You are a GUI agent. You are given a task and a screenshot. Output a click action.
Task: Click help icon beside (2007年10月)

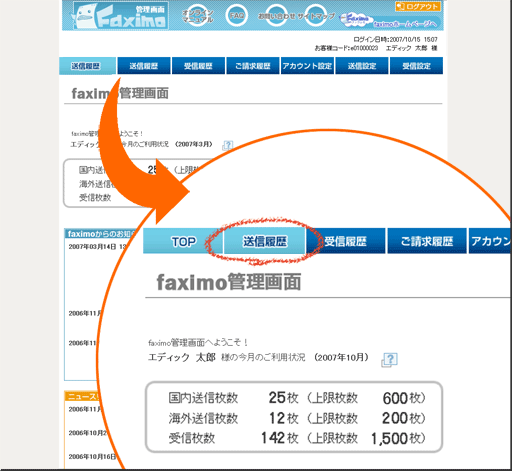coord(390,360)
